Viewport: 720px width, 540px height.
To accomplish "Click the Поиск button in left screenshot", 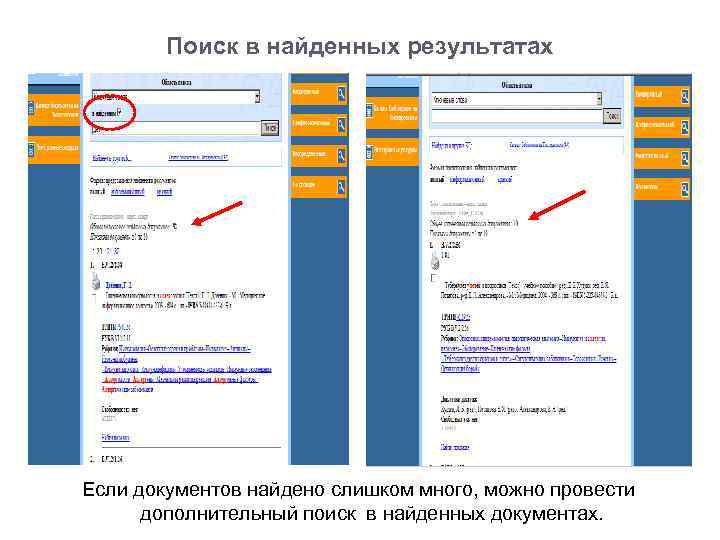I will 270,128.
